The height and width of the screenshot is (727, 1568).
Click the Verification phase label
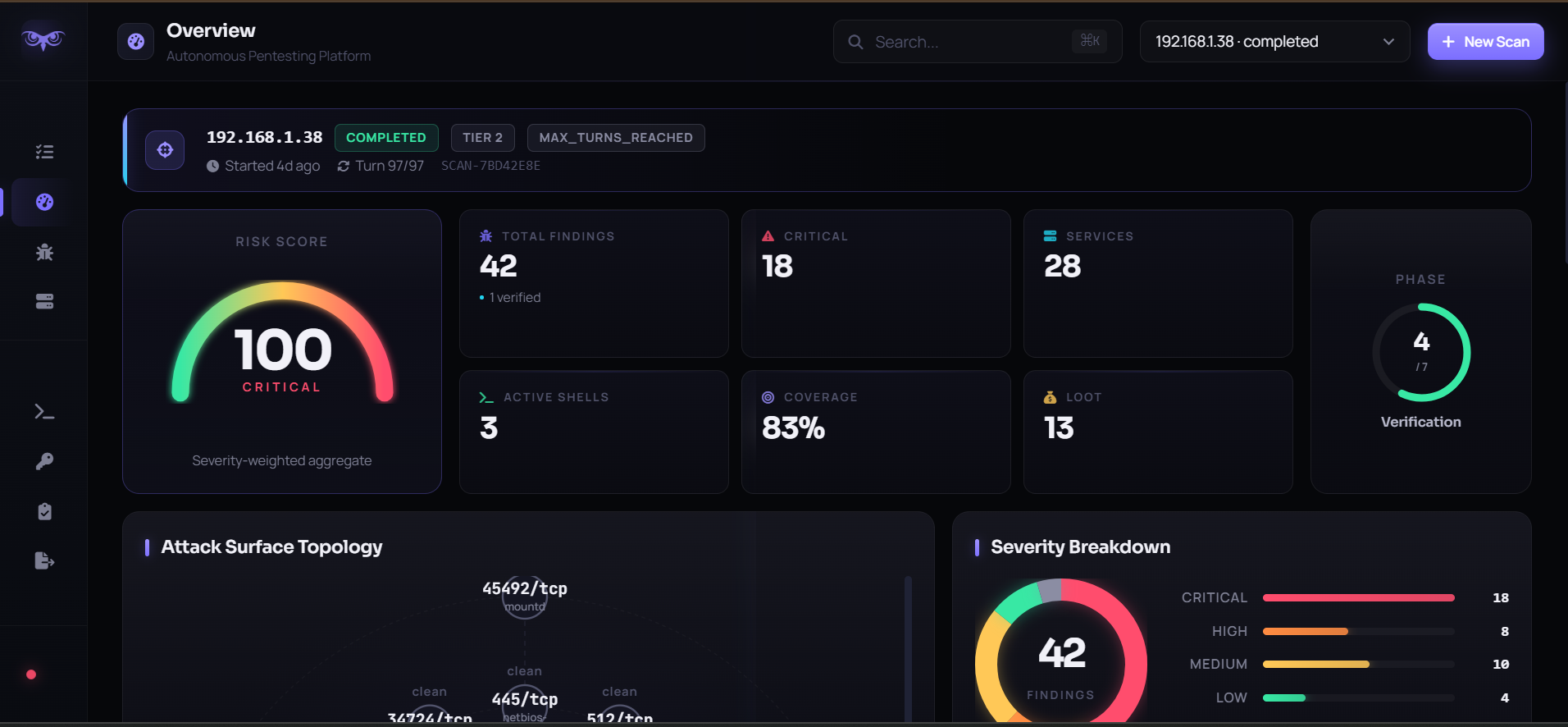pos(1421,422)
